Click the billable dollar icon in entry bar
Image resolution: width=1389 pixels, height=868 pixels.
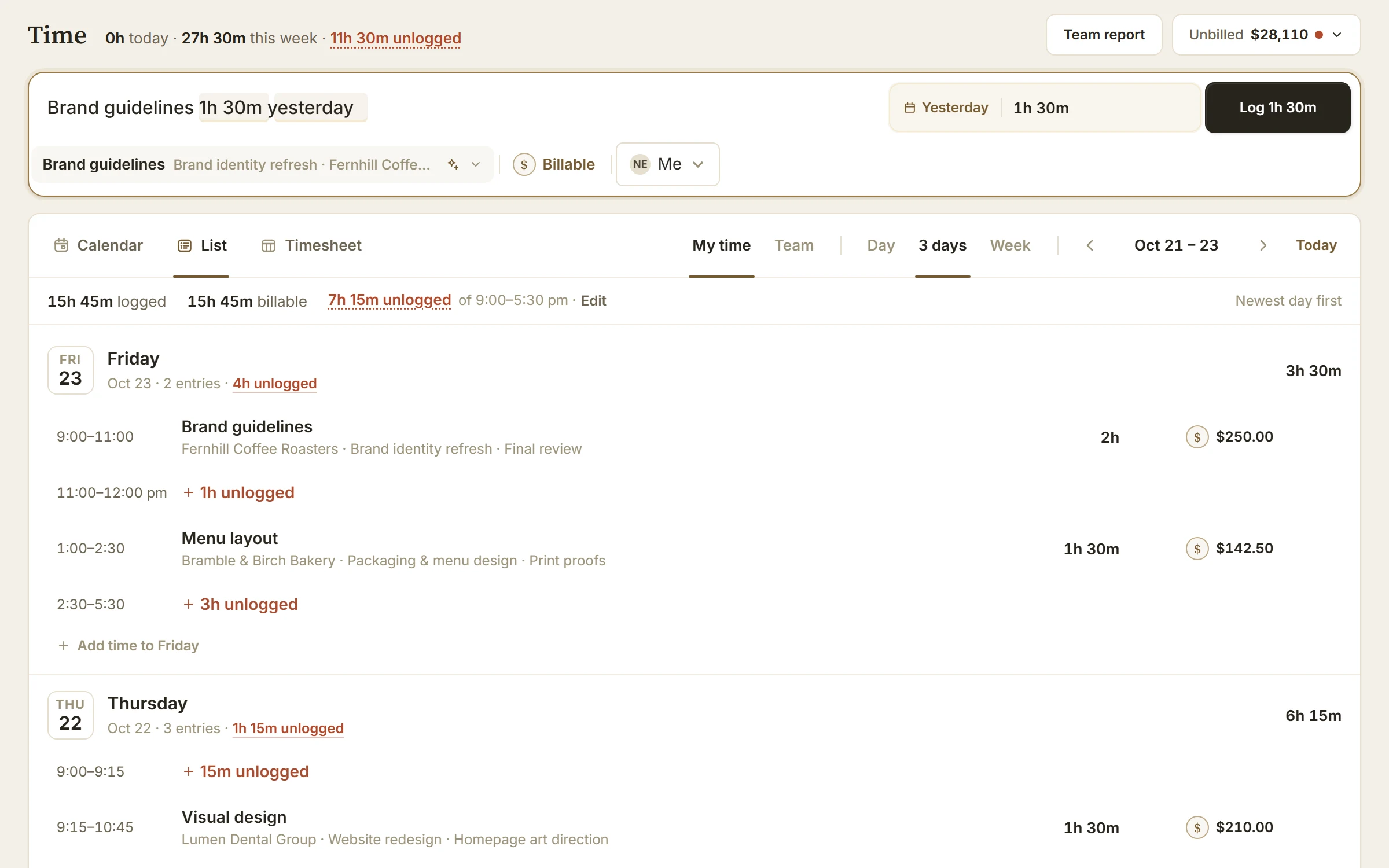click(x=524, y=164)
